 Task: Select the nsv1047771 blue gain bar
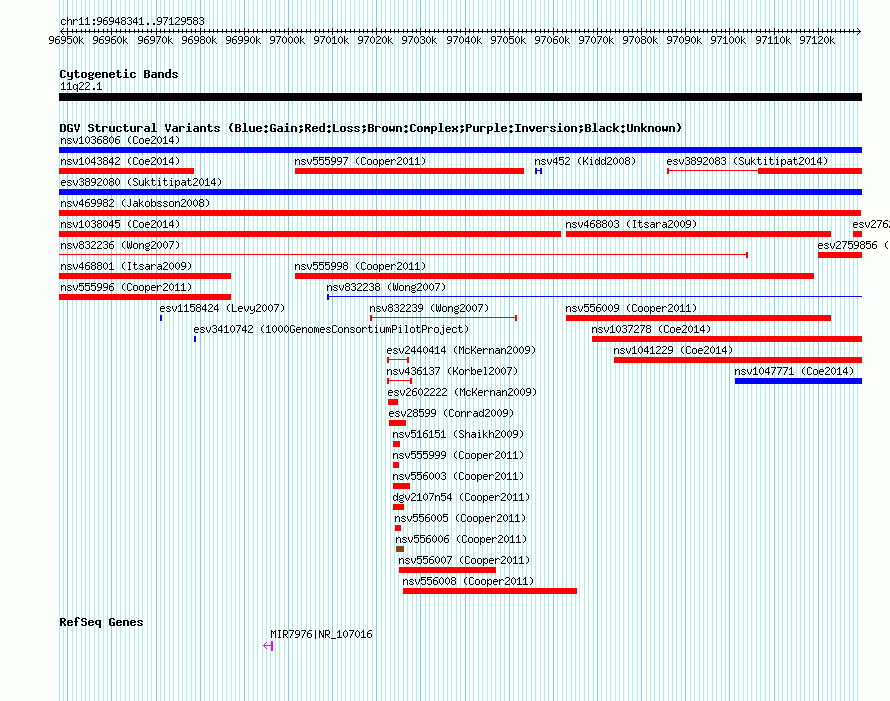tap(799, 381)
